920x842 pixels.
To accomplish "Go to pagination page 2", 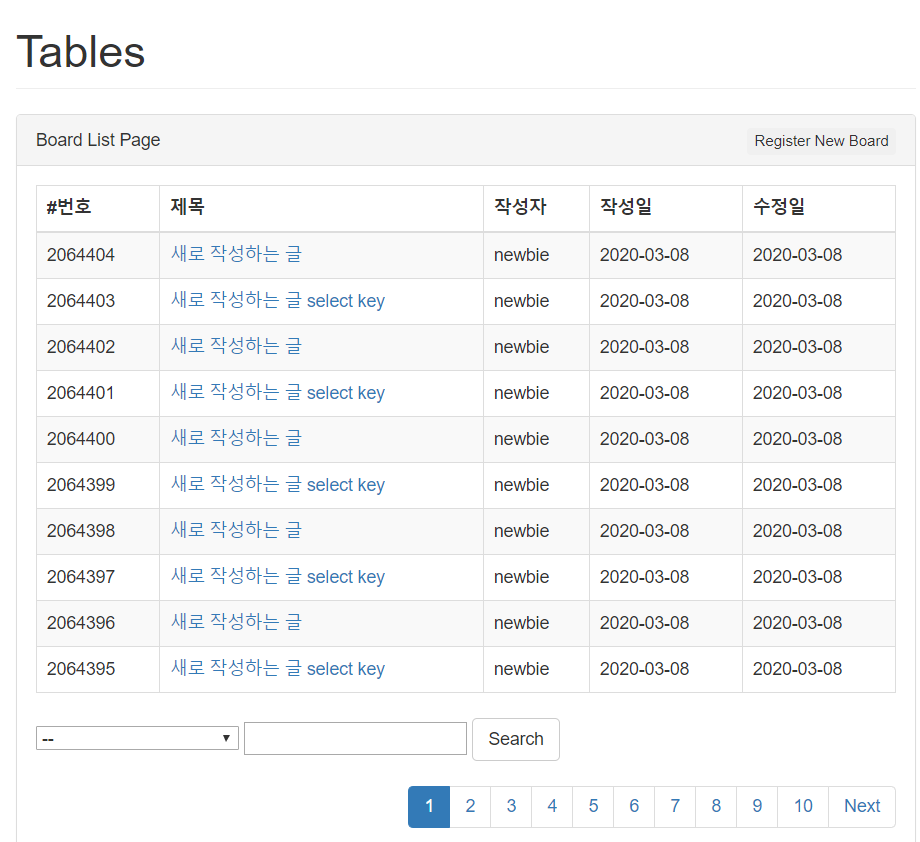I will tap(470, 806).
